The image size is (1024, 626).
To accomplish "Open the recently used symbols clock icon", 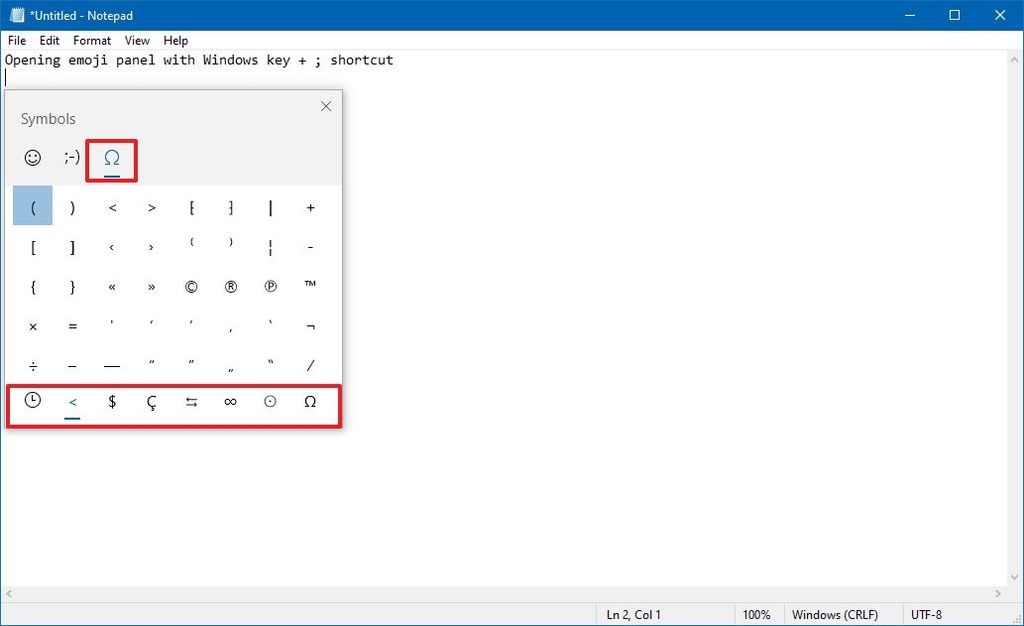I will [33, 402].
